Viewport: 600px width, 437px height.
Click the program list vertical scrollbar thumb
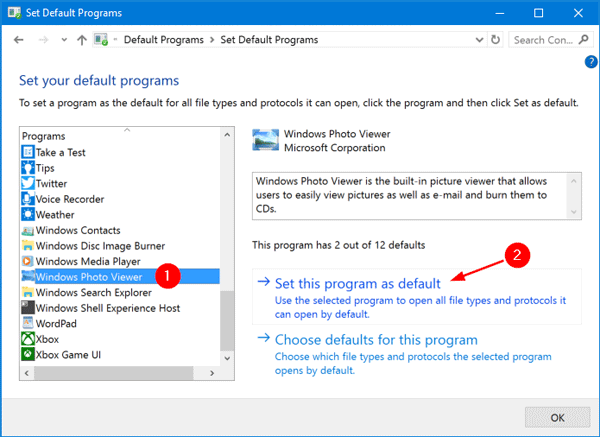tap(227, 321)
